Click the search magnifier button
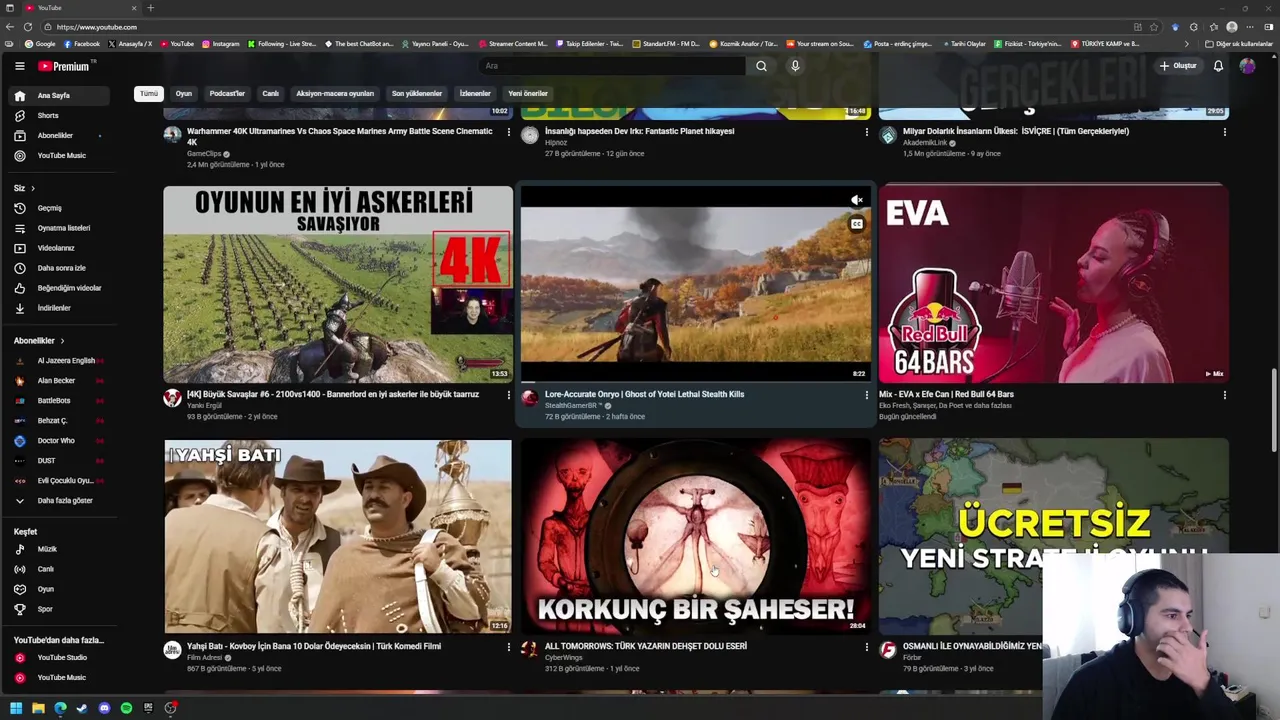1280x720 pixels. [x=761, y=66]
